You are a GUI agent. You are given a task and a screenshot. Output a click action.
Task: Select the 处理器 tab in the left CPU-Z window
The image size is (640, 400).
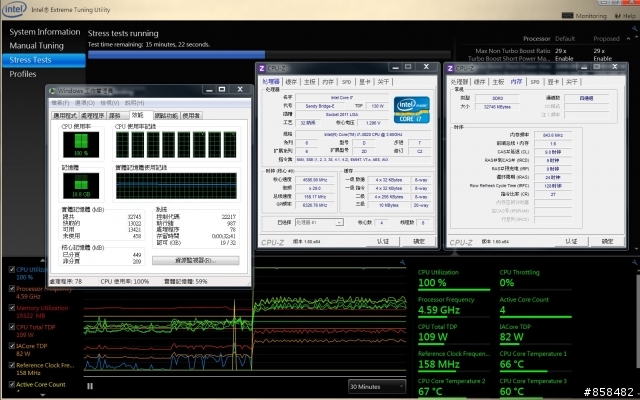271,82
